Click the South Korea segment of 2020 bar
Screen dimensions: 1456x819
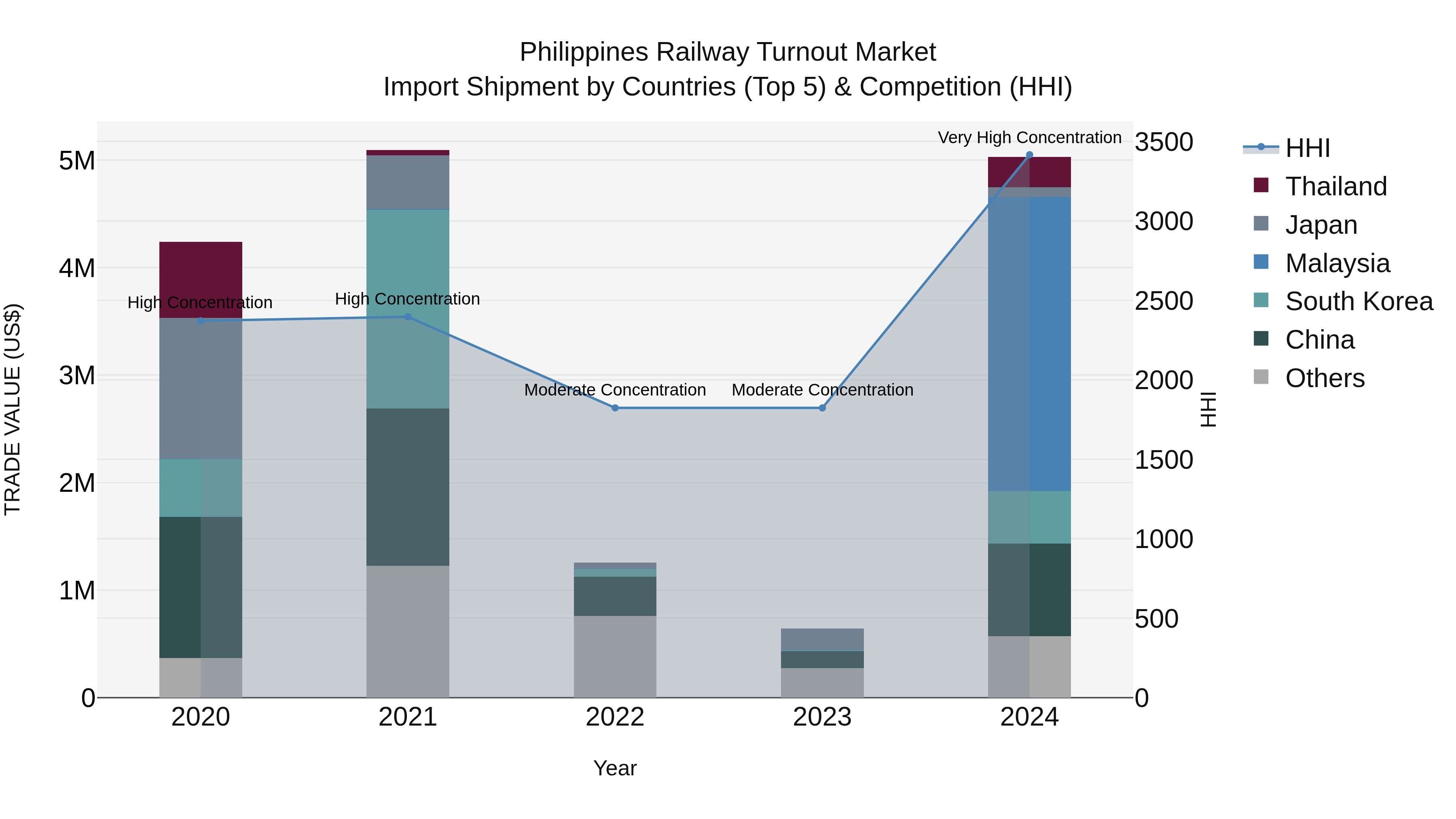point(201,488)
